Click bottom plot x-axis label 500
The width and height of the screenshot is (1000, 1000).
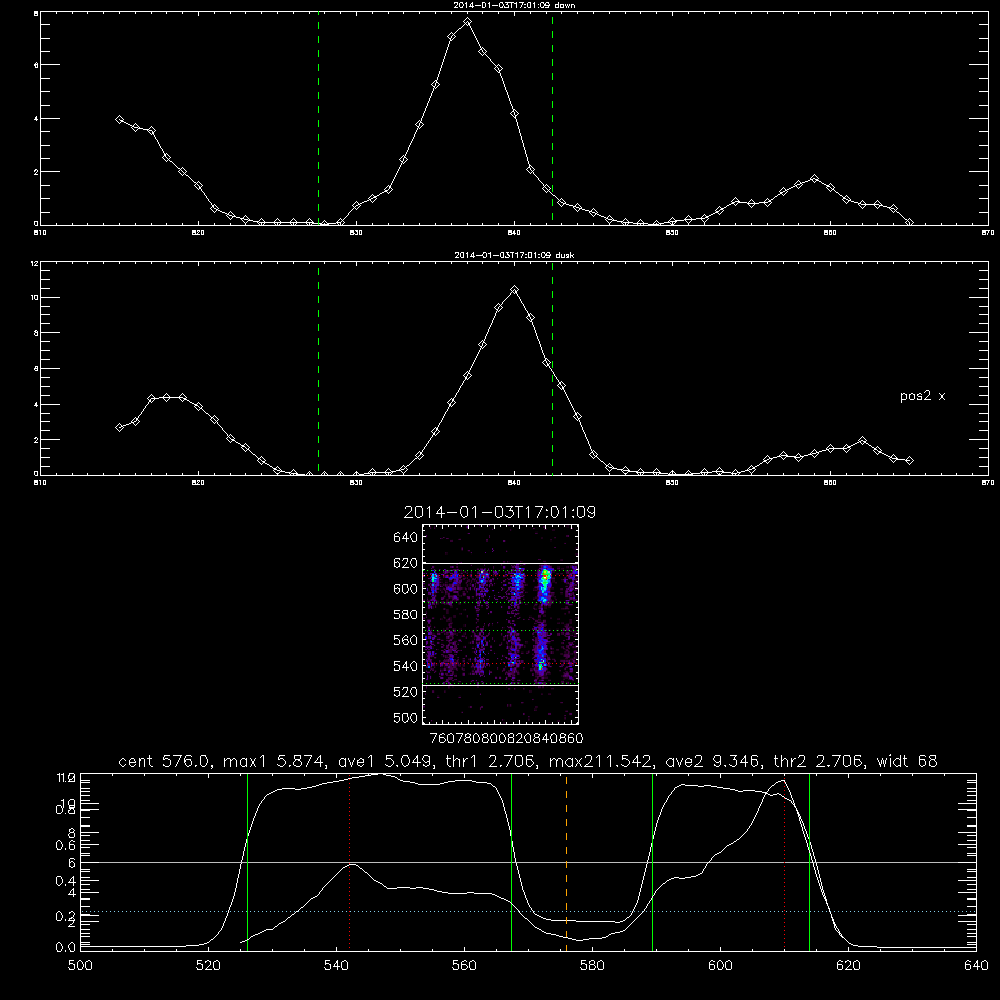click(80, 966)
